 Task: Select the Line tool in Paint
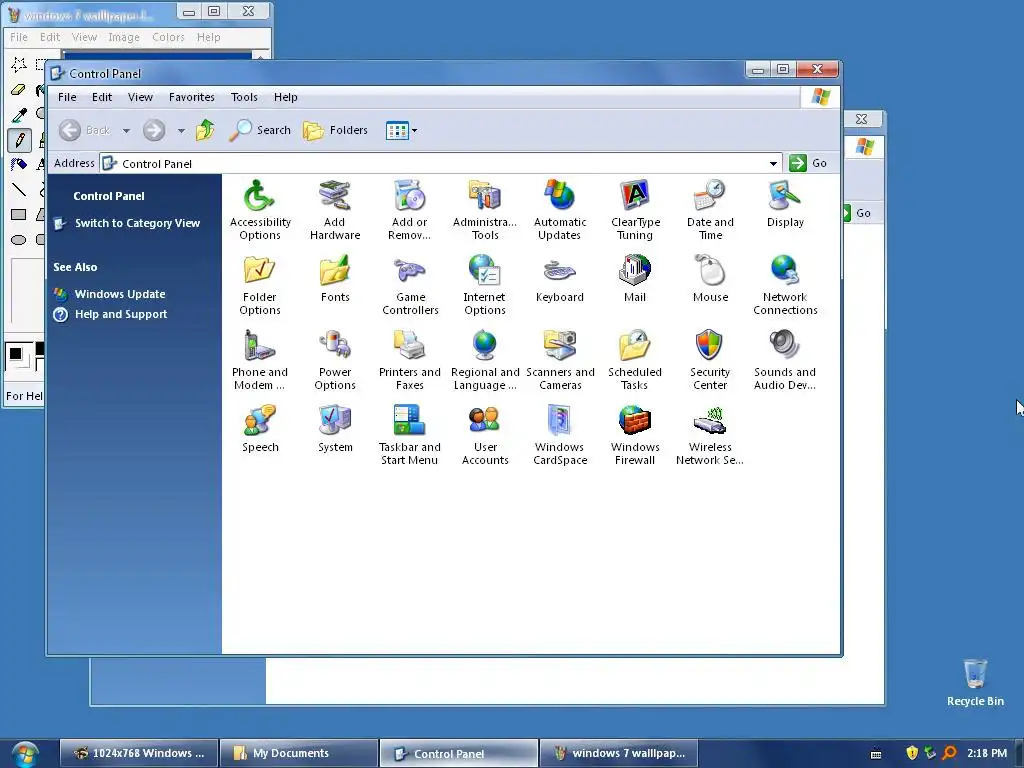[x=19, y=189]
